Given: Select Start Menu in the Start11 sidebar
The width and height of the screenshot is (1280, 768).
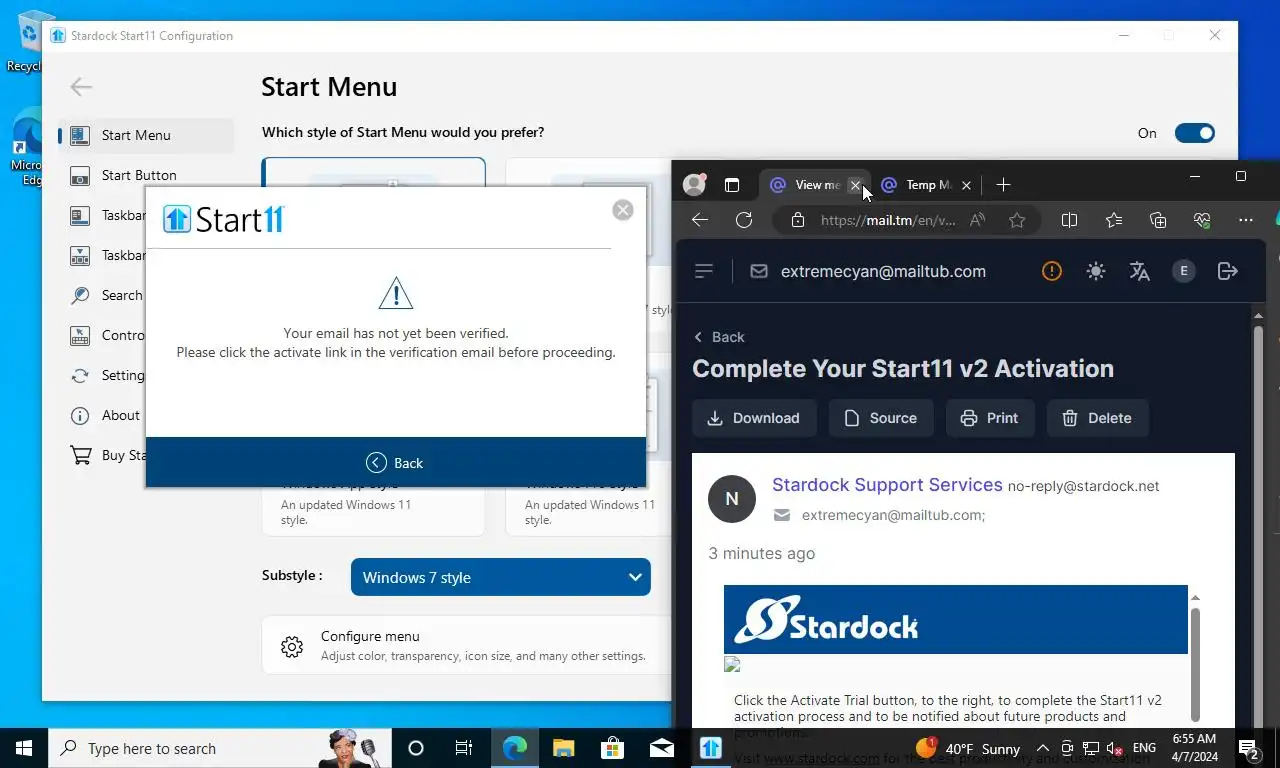Looking at the screenshot, I should point(146,135).
